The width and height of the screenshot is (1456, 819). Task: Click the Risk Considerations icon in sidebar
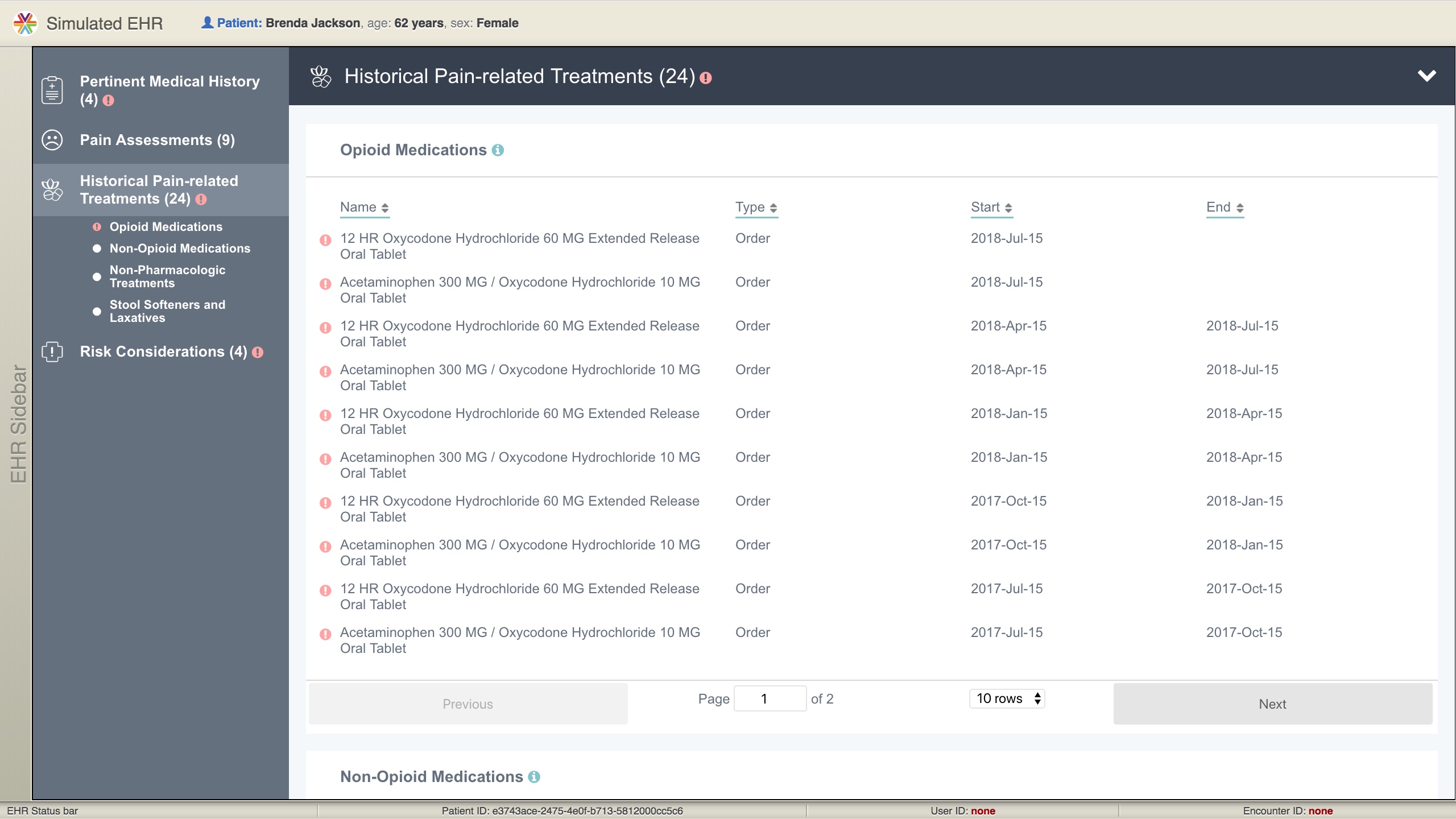click(x=51, y=351)
